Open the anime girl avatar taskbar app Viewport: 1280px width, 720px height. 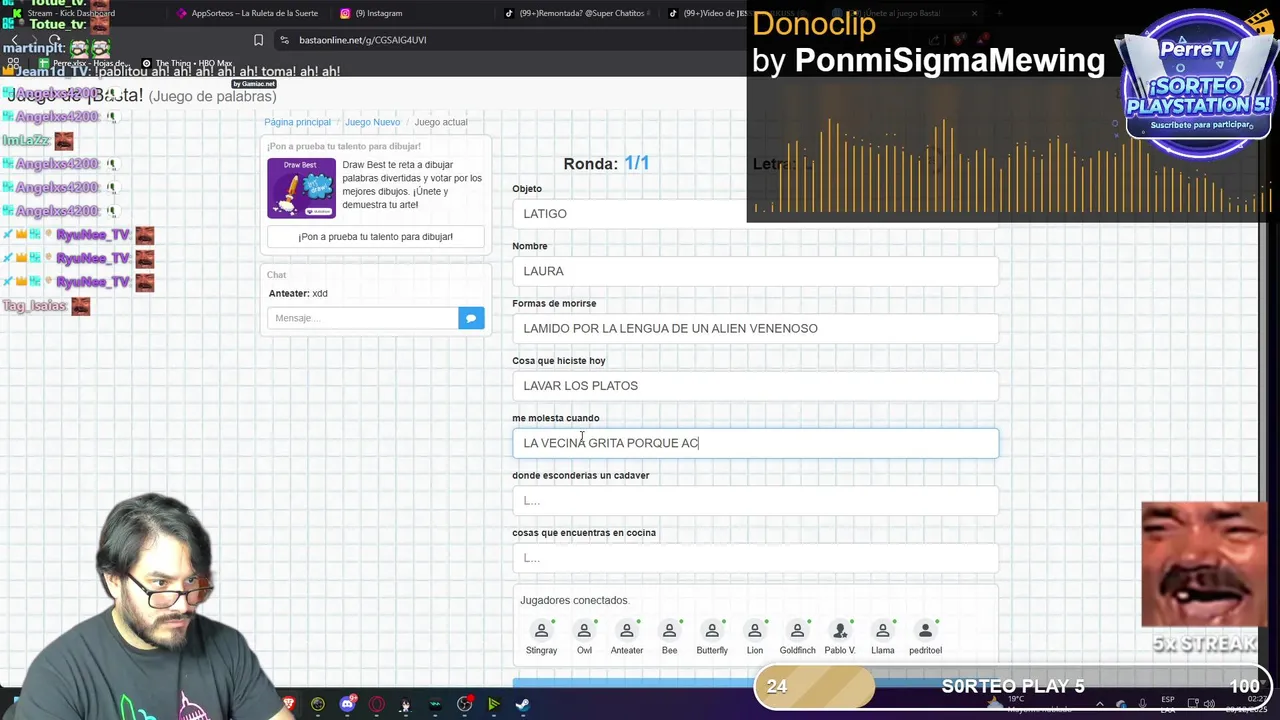tap(405, 704)
